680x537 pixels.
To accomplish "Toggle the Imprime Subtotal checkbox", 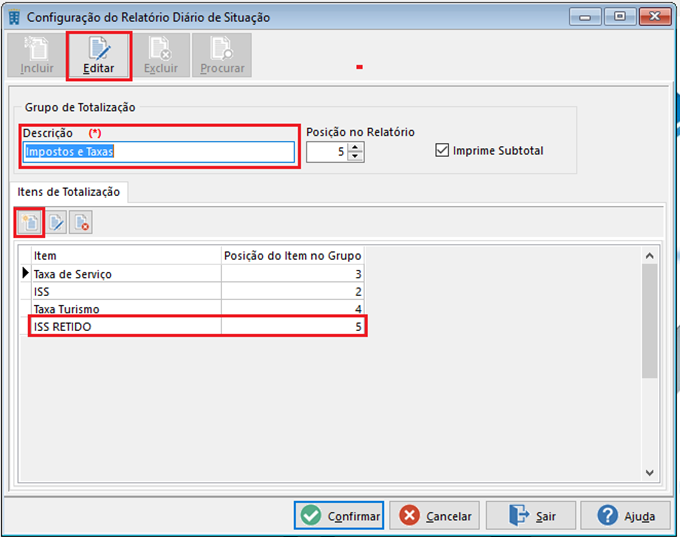I will point(442,151).
